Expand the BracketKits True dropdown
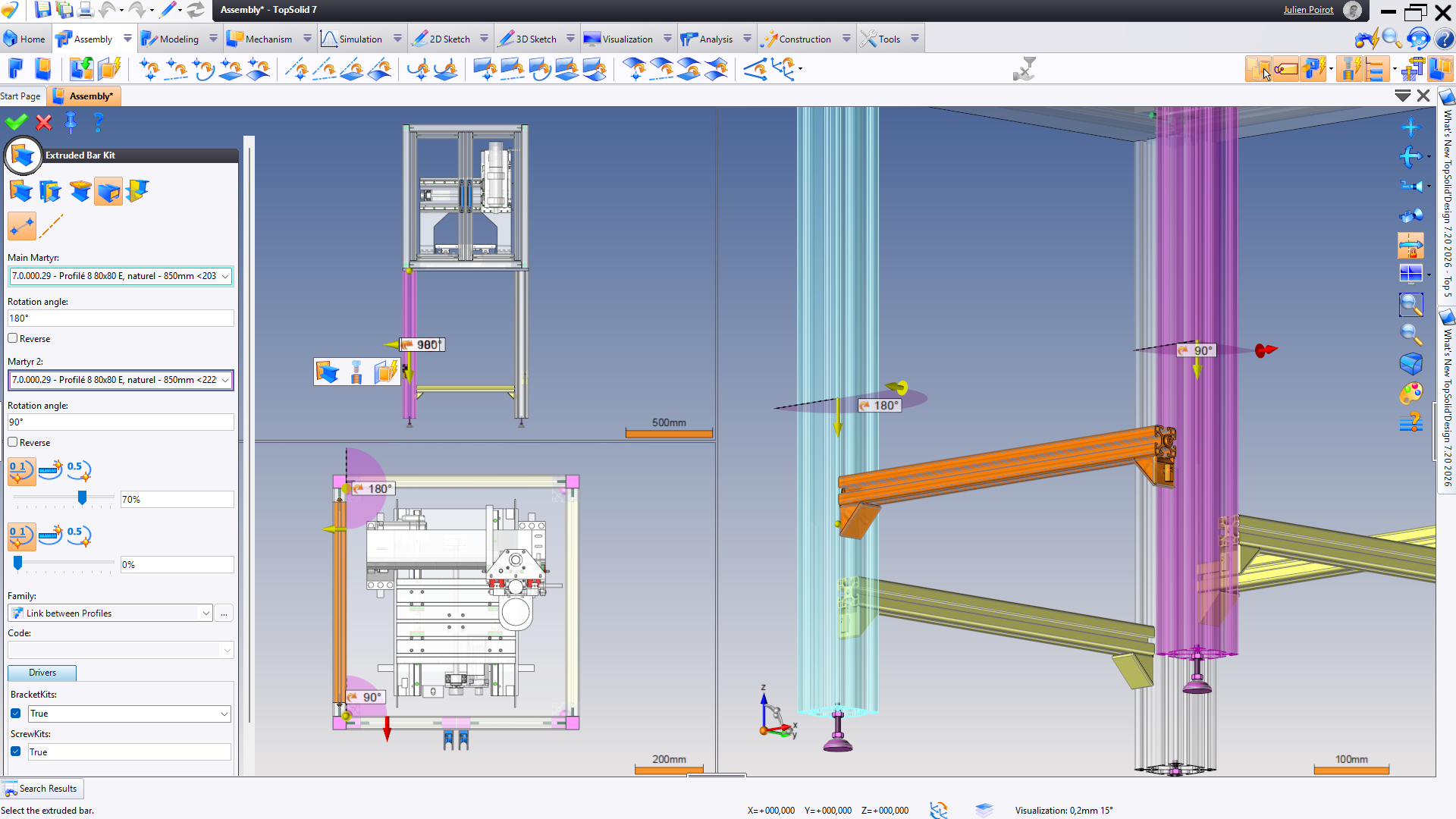This screenshot has height=819, width=1456. pos(224,714)
